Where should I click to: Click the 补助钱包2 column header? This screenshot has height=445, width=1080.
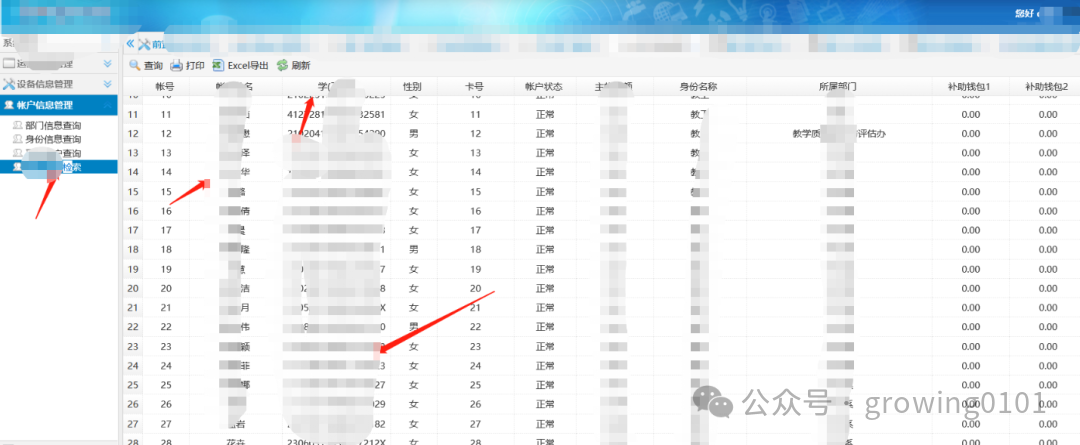click(x=1046, y=87)
